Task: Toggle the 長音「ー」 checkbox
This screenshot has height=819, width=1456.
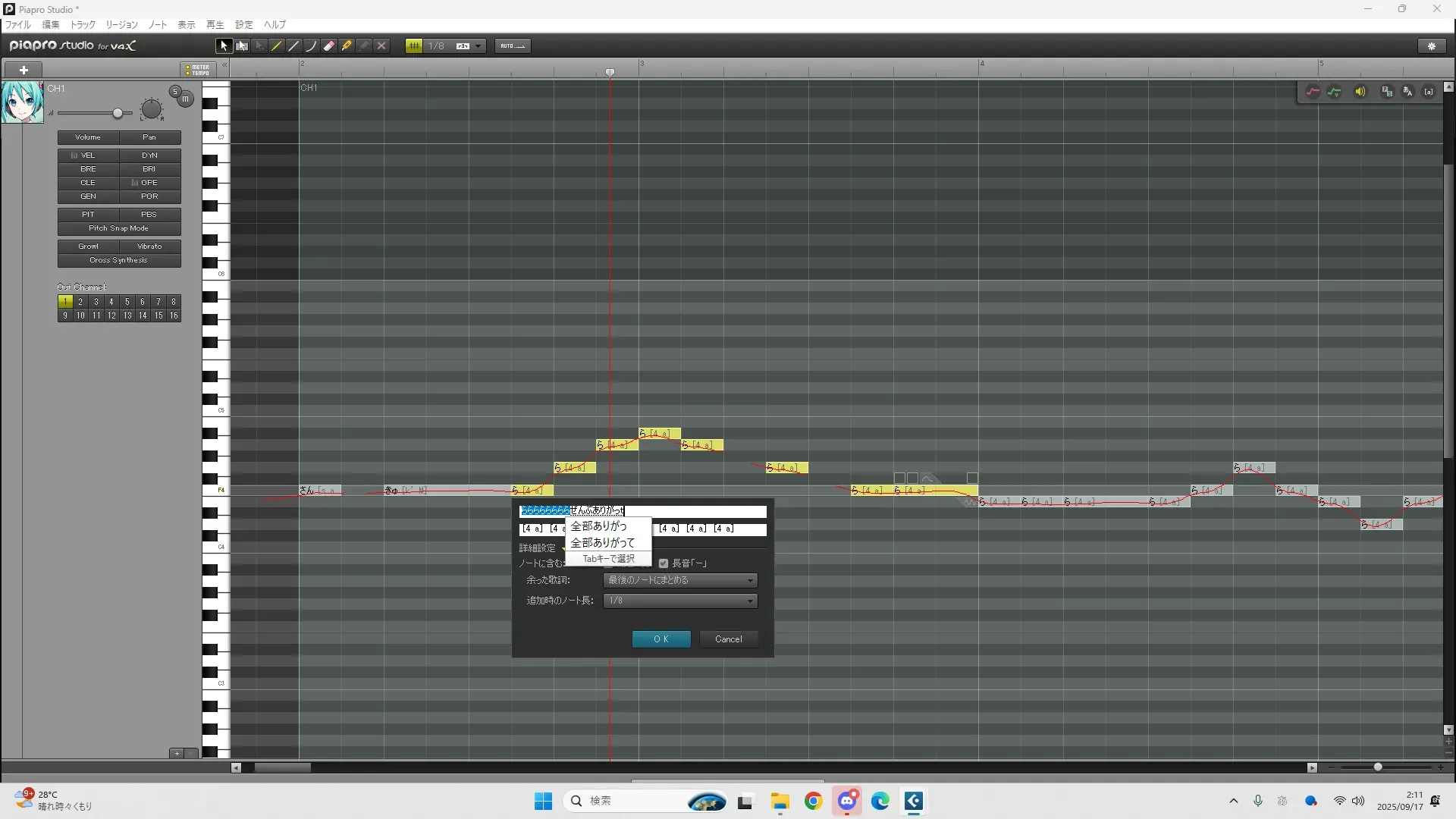Action: [x=664, y=563]
